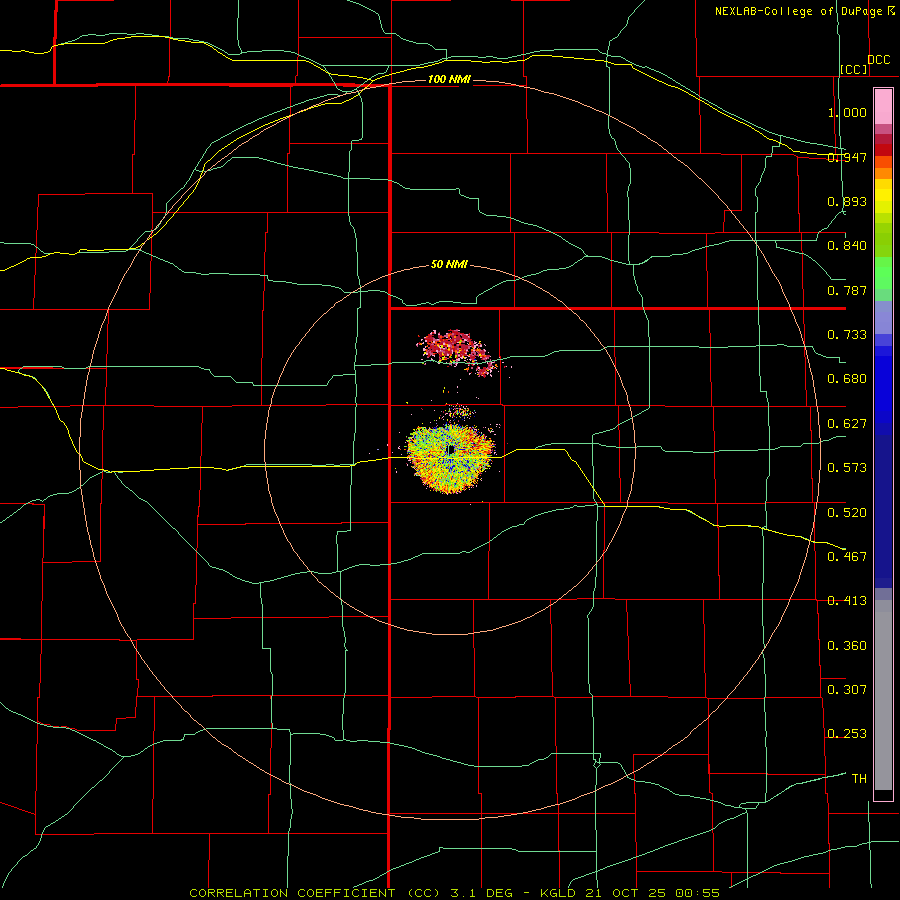The height and width of the screenshot is (900, 900).
Task: Click the [CC] legend header
Action: click(854, 69)
